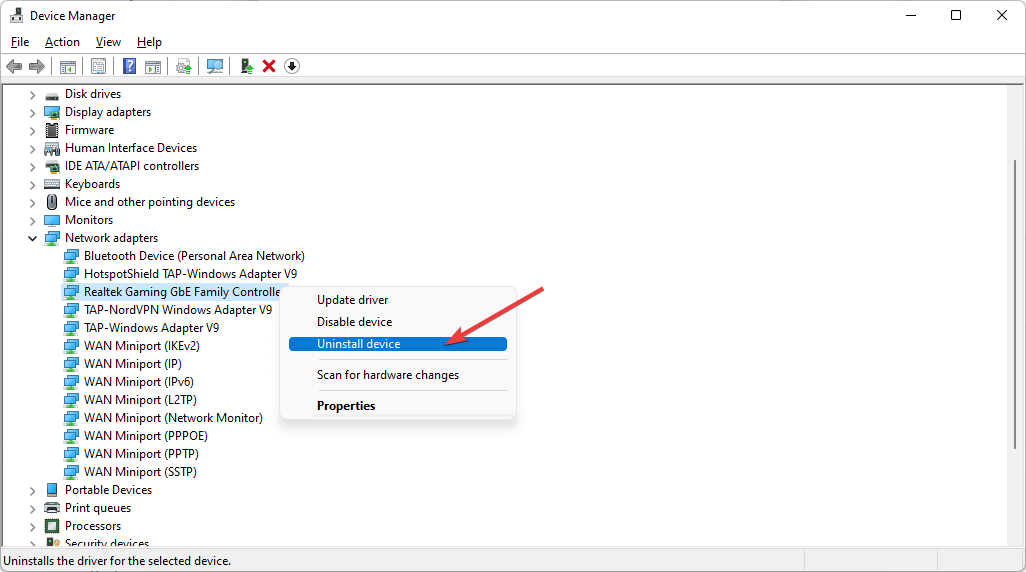The height and width of the screenshot is (572, 1026).
Task: Expand the Keyboards node
Action: pyautogui.click(x=32, y=185)
